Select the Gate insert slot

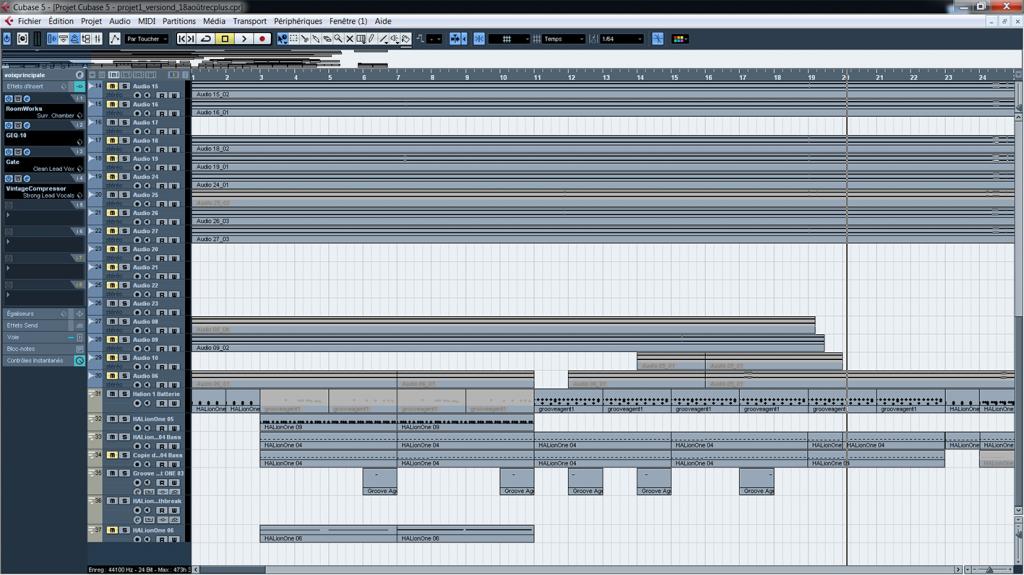tap(44, 165)
